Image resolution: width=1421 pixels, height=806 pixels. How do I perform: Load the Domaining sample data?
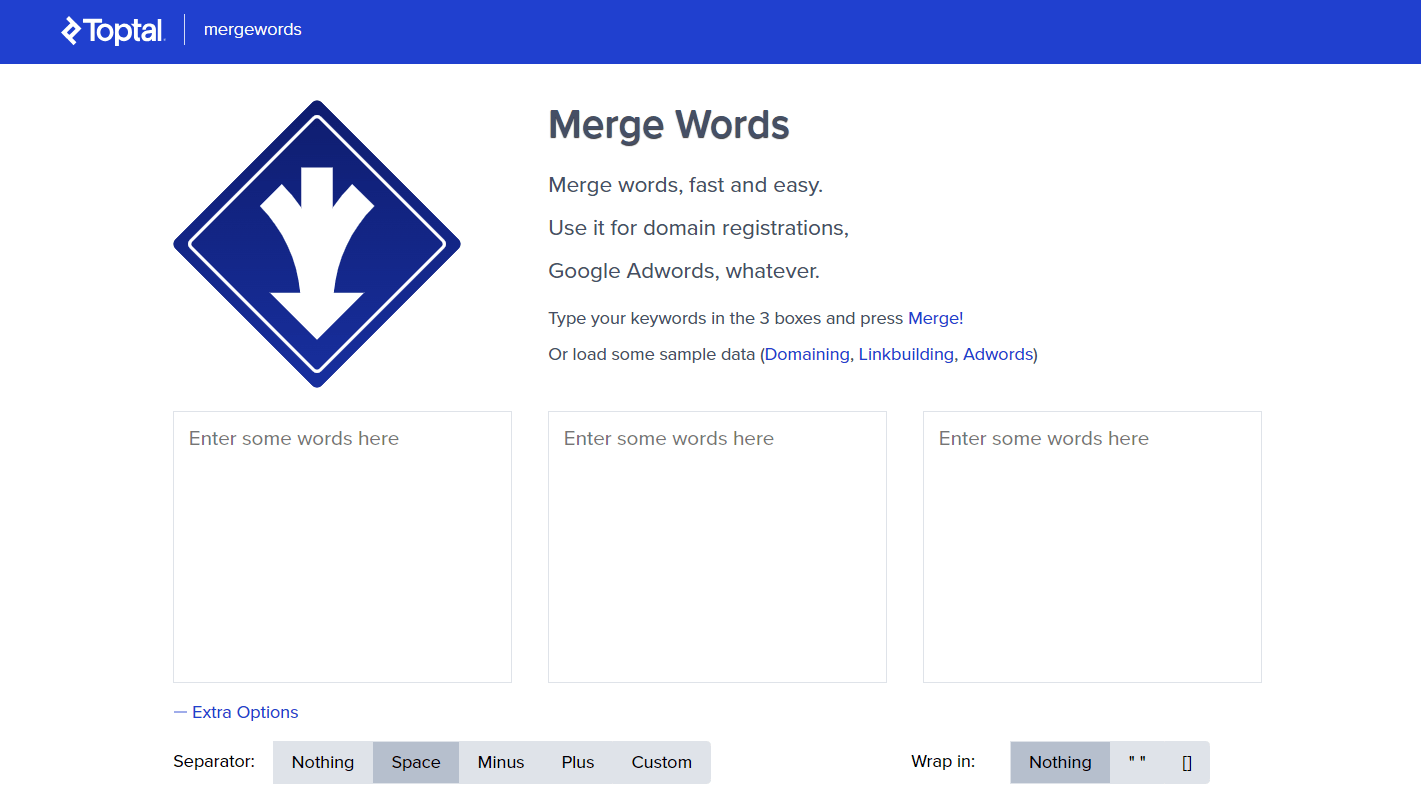pyautogui.click(x=807, y=354)
